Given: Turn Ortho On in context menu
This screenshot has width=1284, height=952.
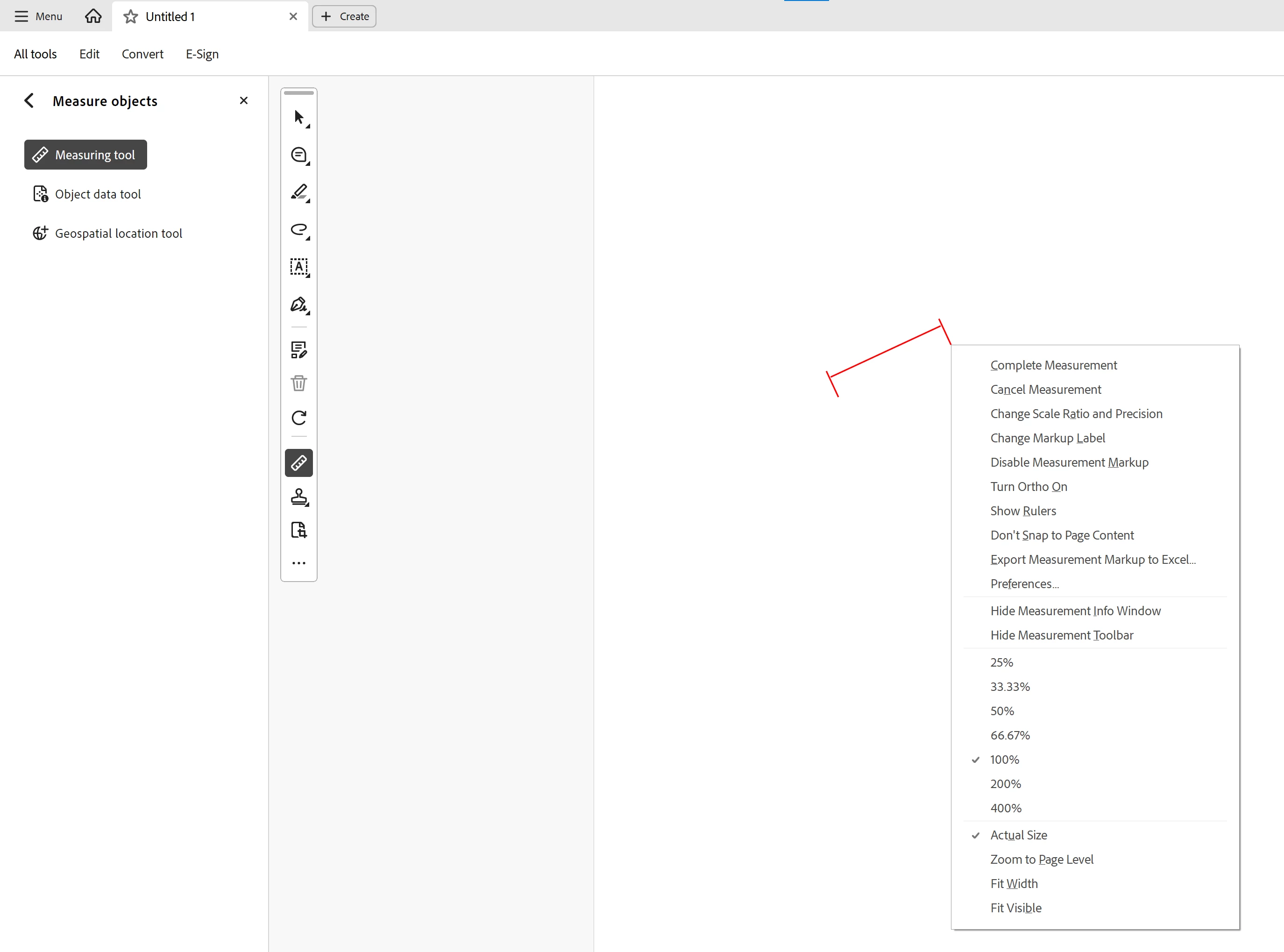Looking at the screenshot, I should pos(1028,486).
